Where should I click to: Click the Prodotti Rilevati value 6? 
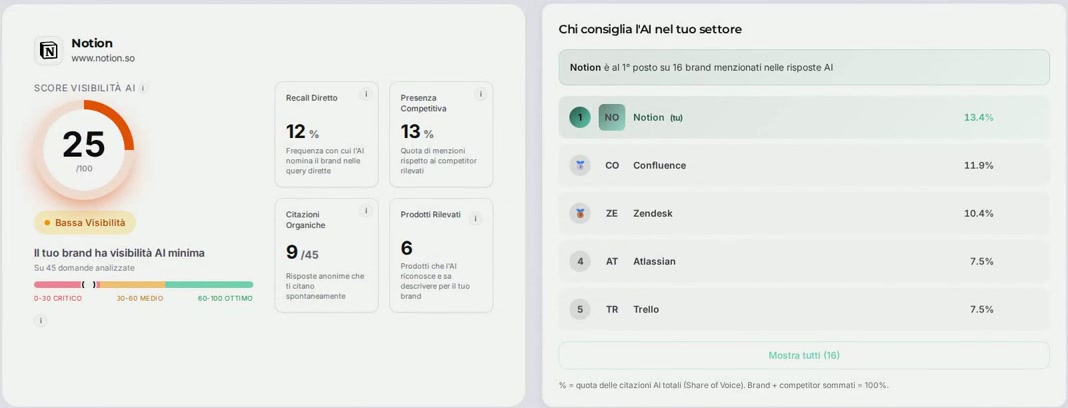coord(407,248)
